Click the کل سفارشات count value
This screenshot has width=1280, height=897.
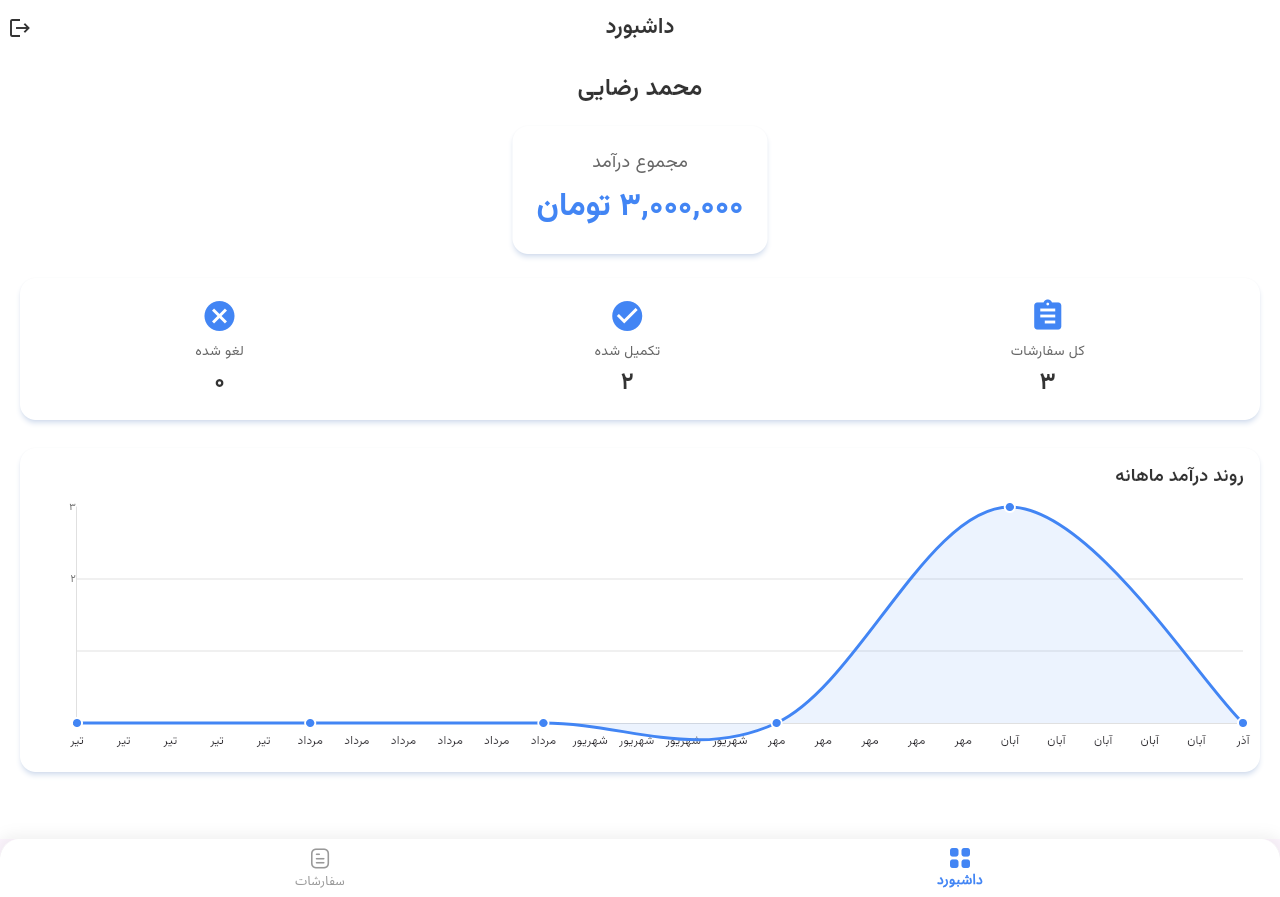pyautogui.click(x=1047, y=380)
